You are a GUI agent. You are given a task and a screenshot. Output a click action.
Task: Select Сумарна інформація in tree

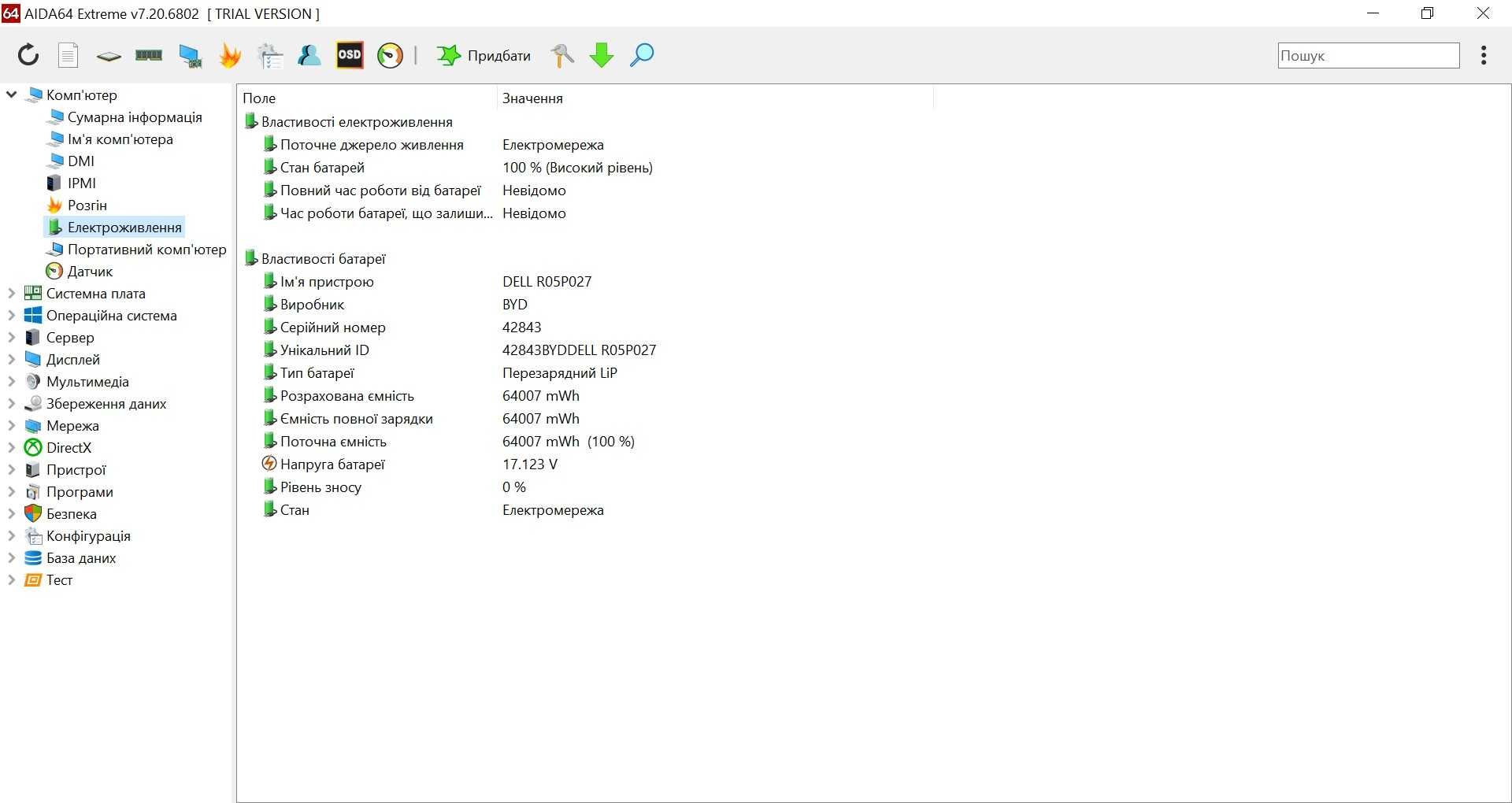[x=135, y=117]
